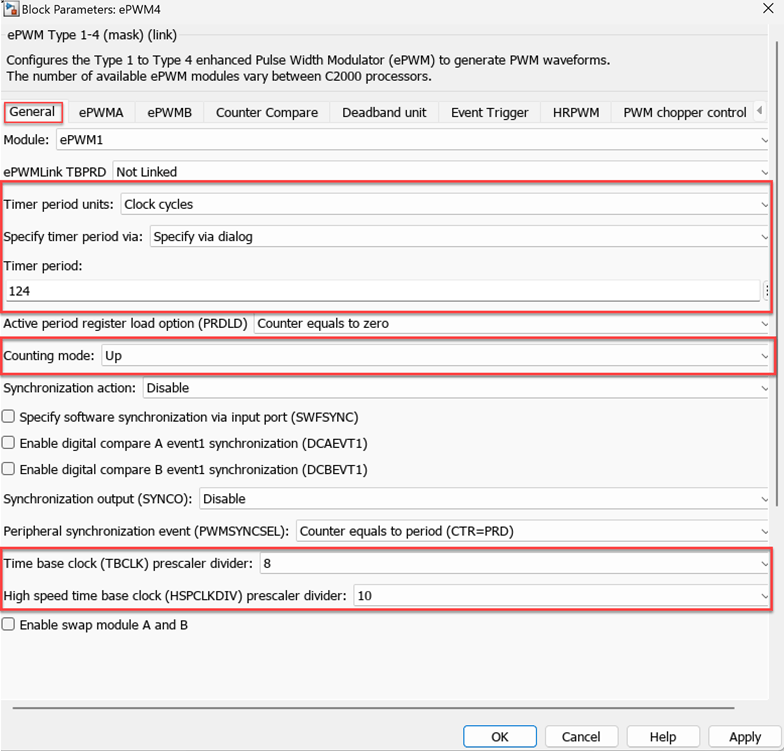Close the Block Parameters dialog window
784x751 pixels.
pyautogui.click(x=765, y=10)
